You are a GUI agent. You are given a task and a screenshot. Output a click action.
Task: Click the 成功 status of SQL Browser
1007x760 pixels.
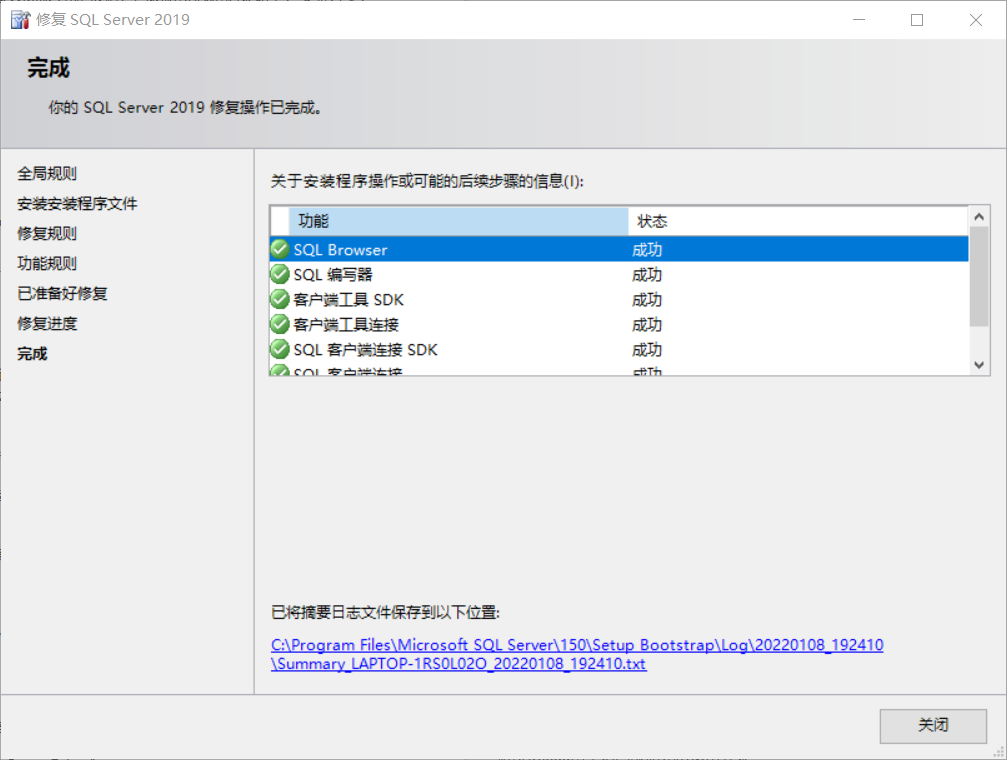pyautogui.click(x=647, y=249)
